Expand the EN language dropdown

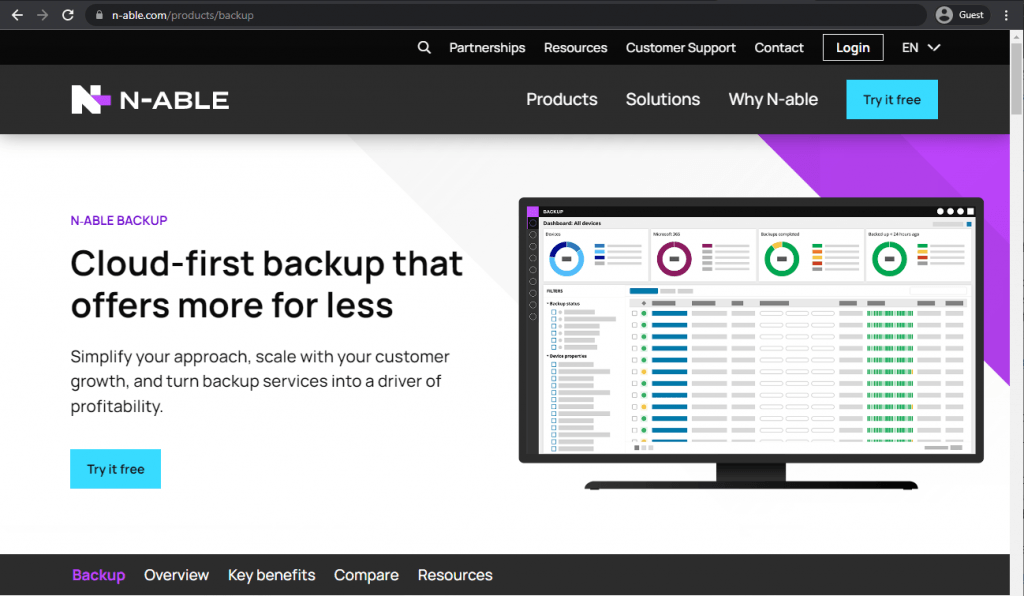(921, 48)
